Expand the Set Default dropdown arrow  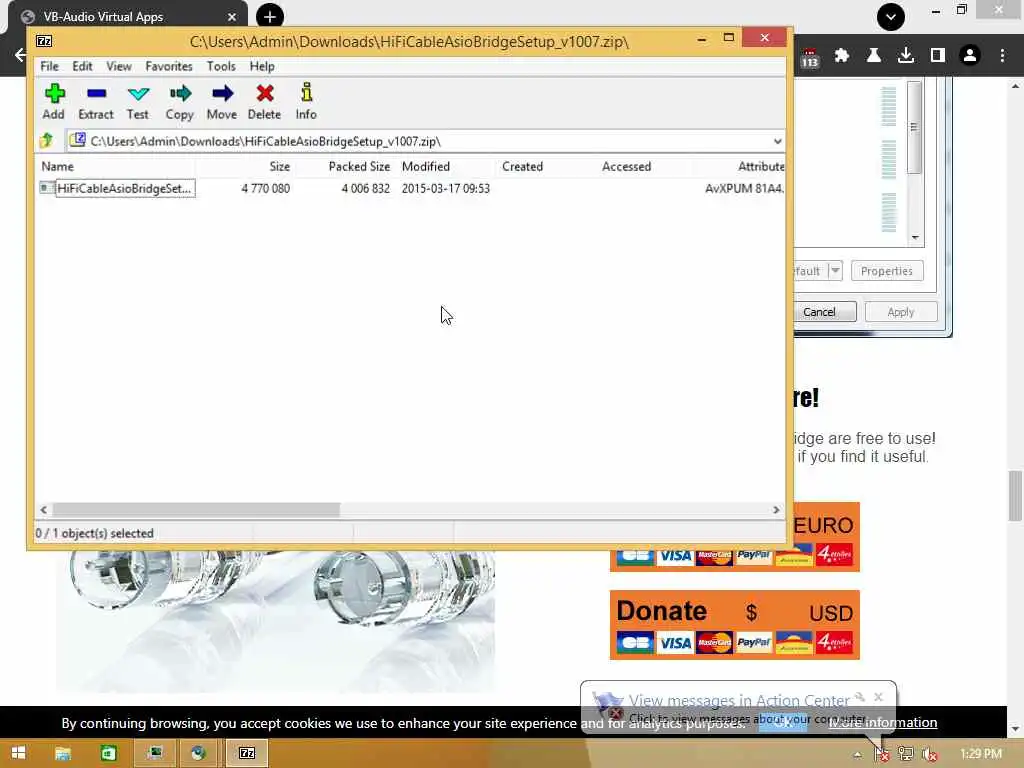click(x=835, y=271)
